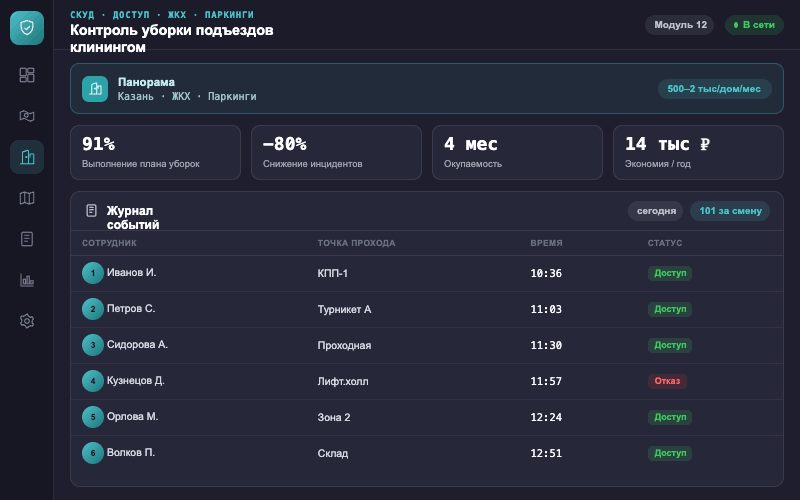
Task: Click the 10:36 time cell
Action: tap(546, 273)
